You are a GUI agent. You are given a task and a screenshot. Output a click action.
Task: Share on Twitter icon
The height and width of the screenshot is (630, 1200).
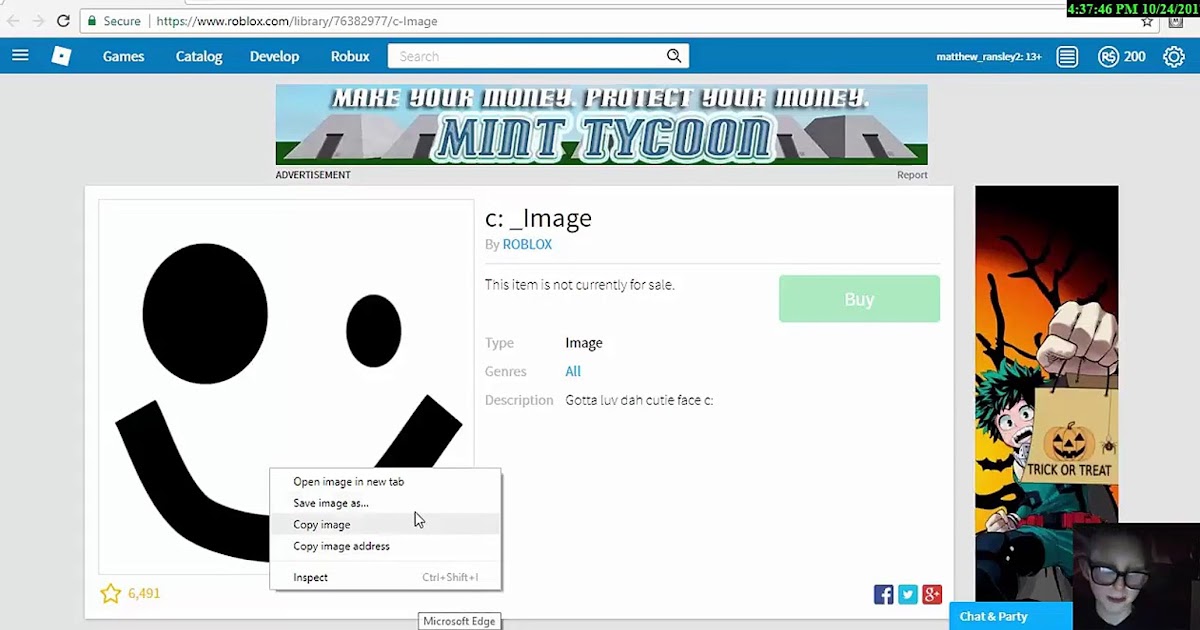[x=908, y=595]
